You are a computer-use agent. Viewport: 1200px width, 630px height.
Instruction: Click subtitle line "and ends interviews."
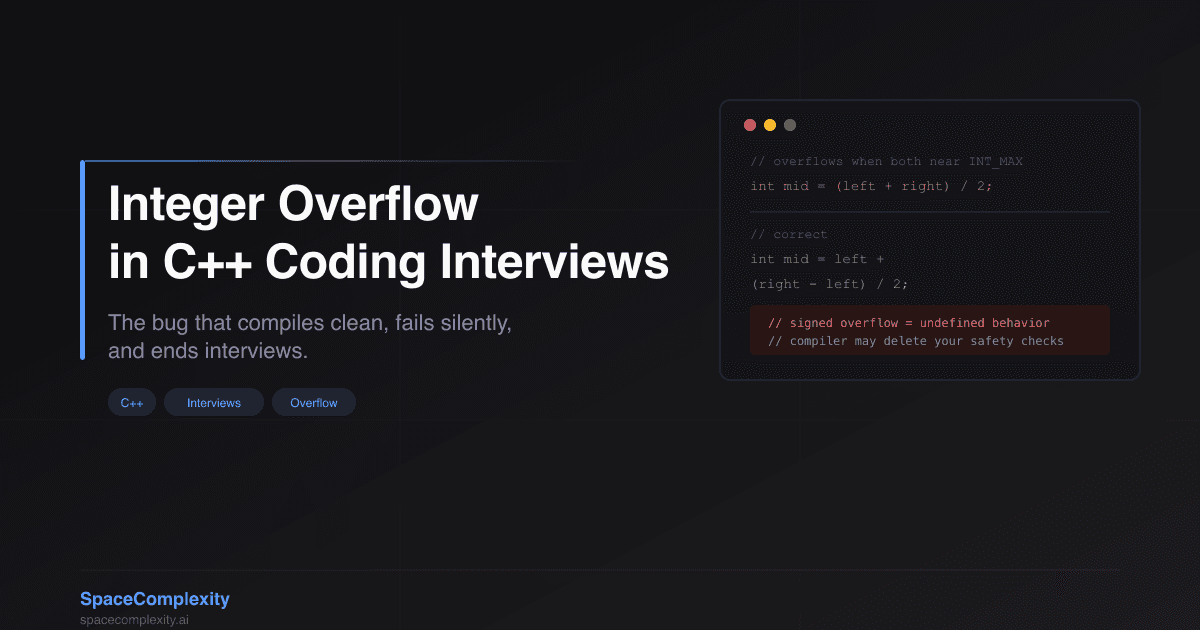pos(207,351)
